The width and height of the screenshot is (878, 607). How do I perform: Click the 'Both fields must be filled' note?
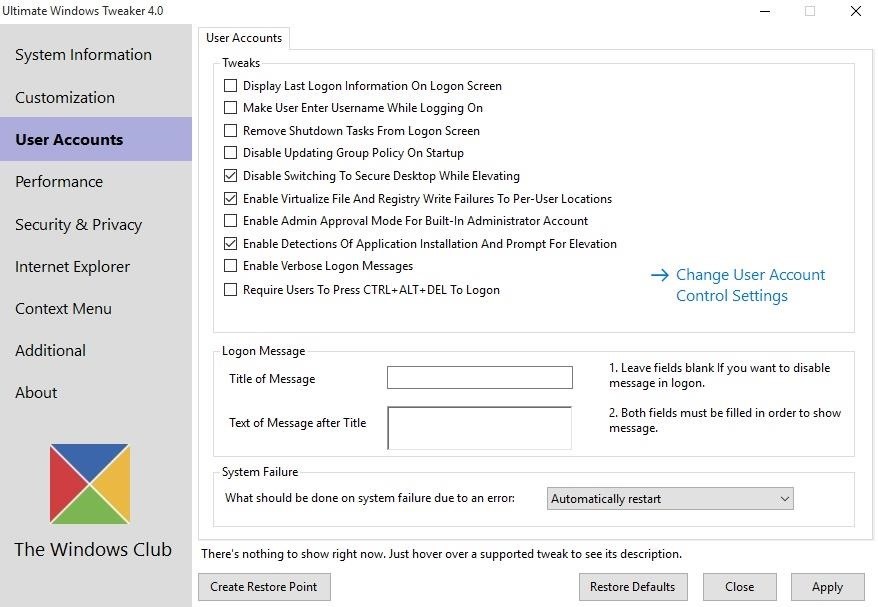[725, 420]
